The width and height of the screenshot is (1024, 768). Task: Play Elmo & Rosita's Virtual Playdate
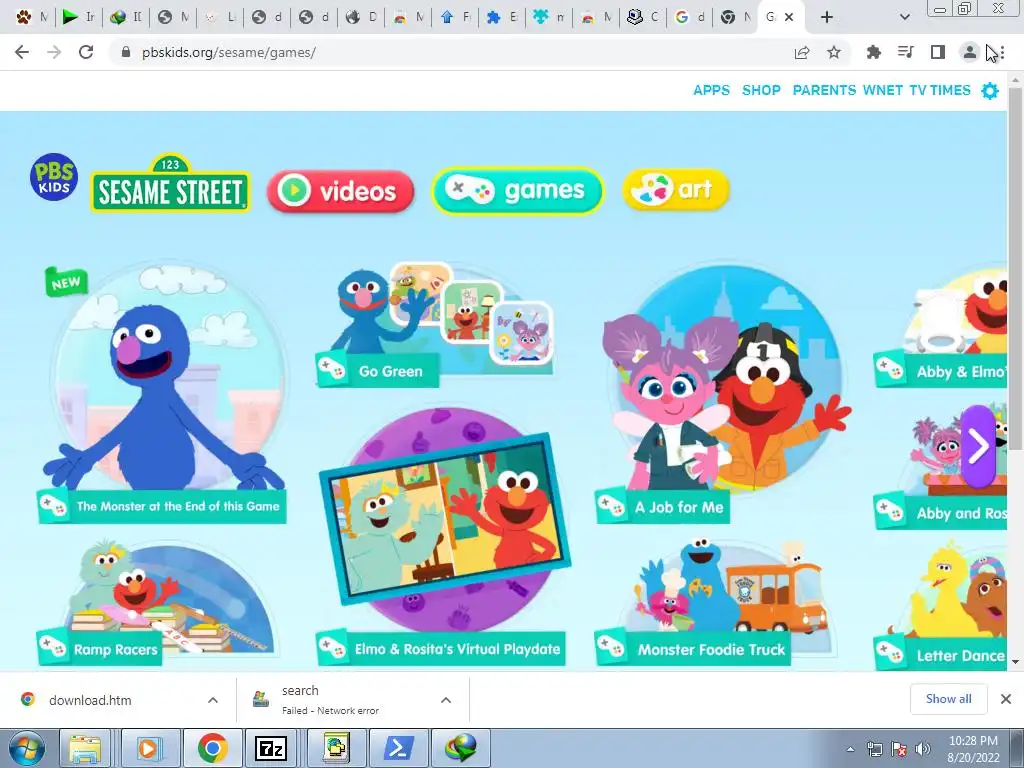(x=442, y=537)
